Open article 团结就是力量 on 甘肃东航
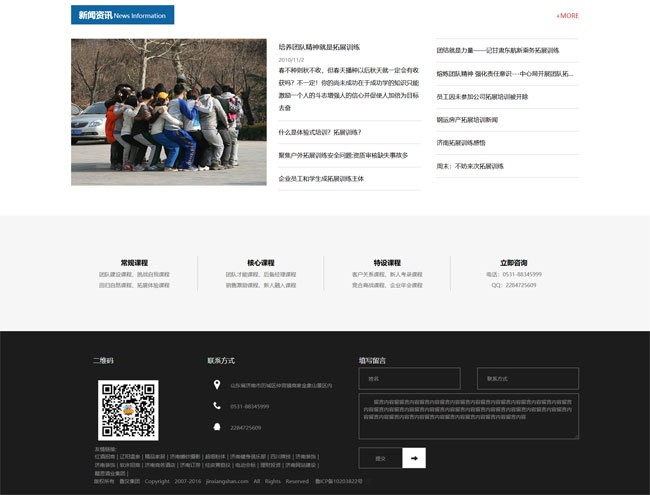 point(497,51)
